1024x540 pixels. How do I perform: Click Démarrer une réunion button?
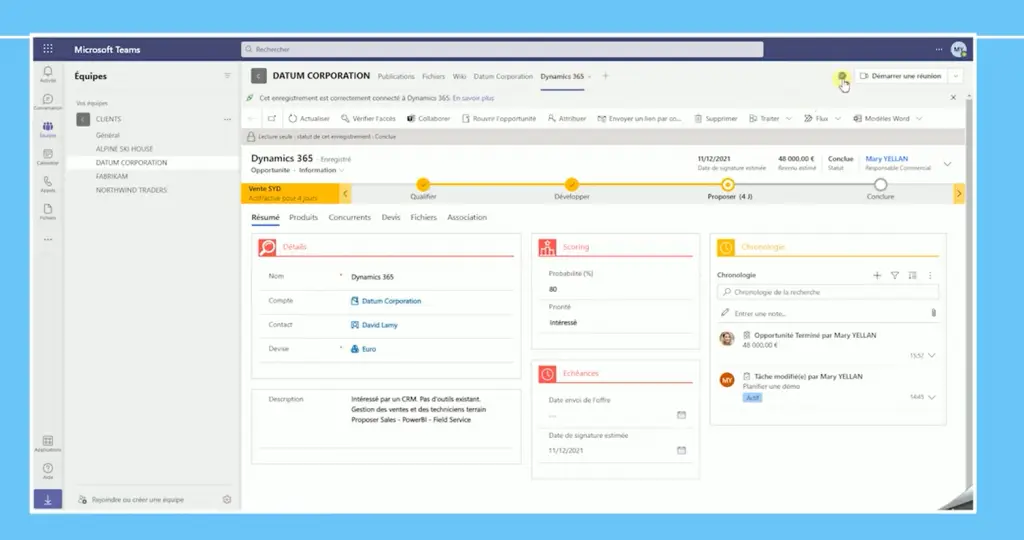[901, 76]
